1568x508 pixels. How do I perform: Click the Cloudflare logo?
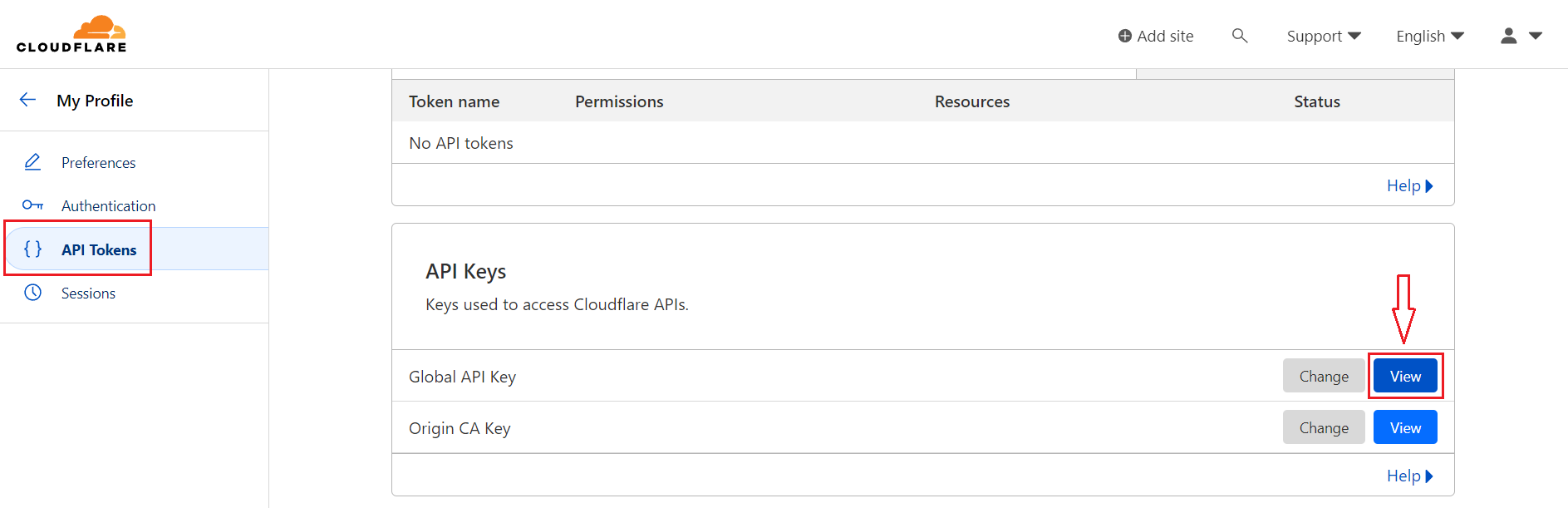coord(71,34)
